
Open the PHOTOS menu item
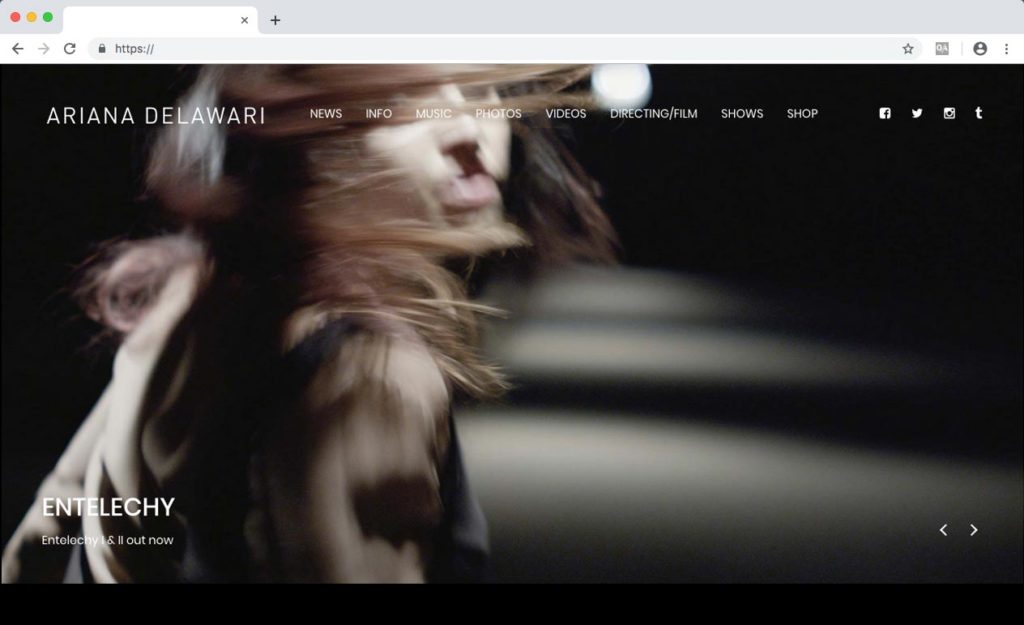click(498, 114)
